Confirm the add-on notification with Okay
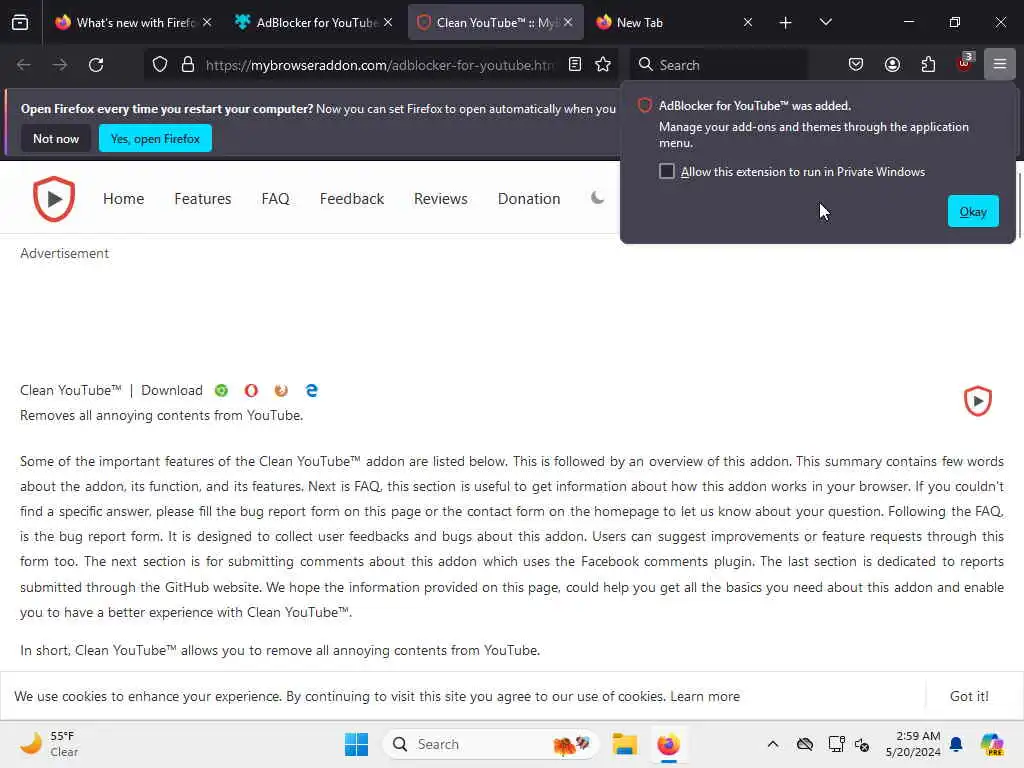This screenshot has width=1024, height=768. tap(972, 211)
